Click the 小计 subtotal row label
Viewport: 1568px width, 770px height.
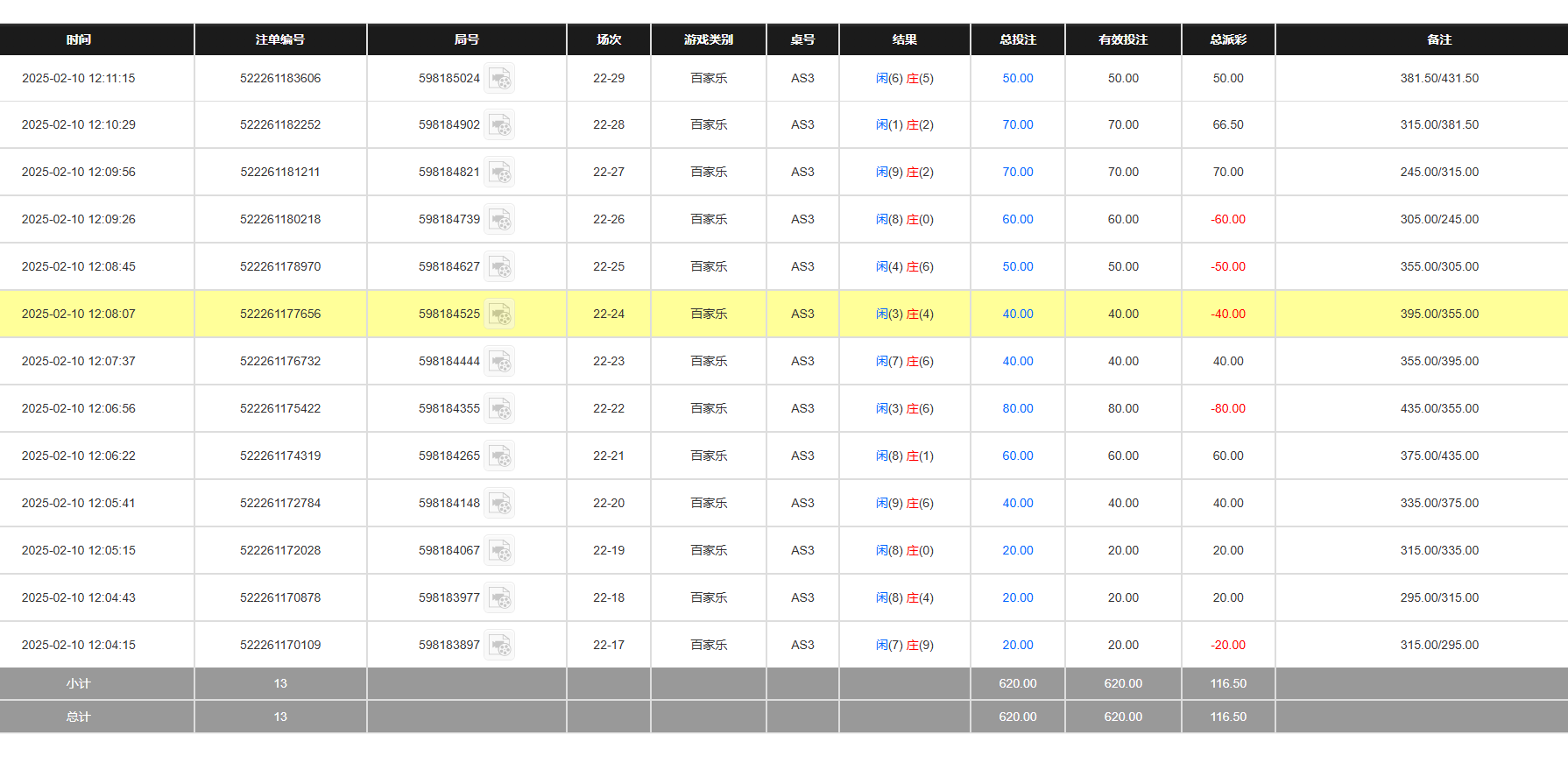[x=79, y=684]
